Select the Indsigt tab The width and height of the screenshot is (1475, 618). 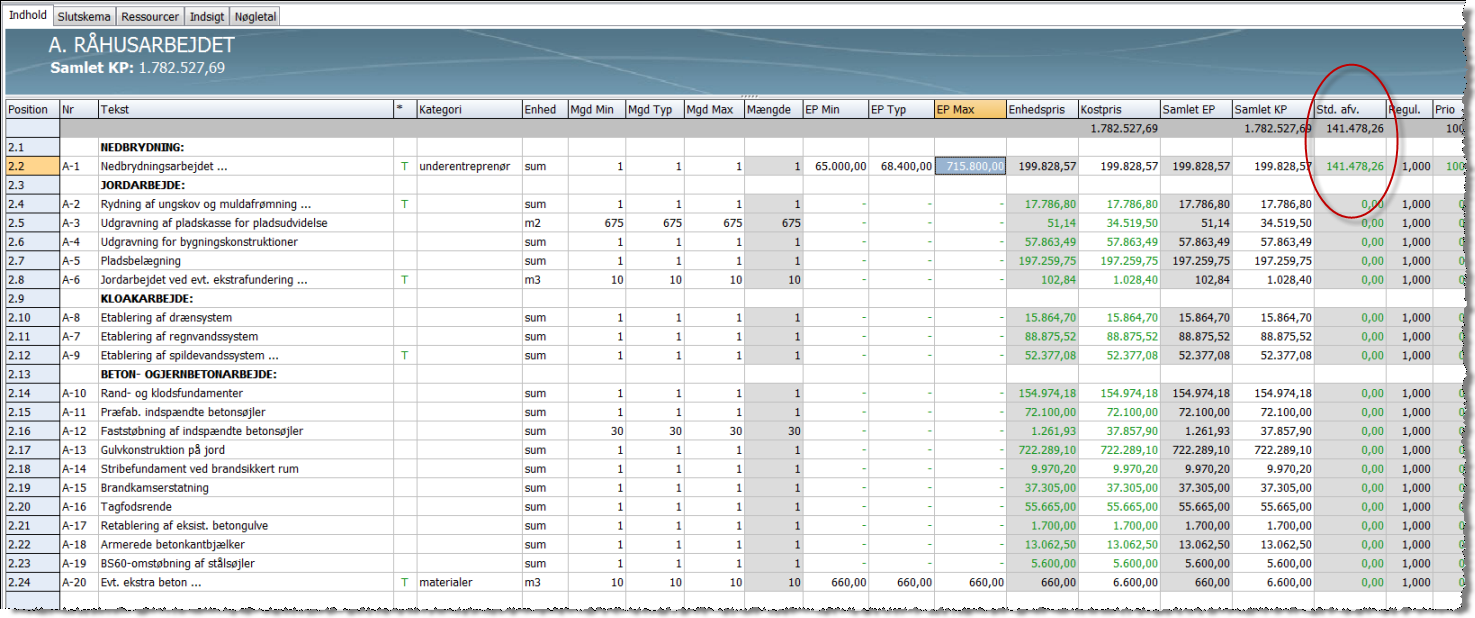click(207, 17)
